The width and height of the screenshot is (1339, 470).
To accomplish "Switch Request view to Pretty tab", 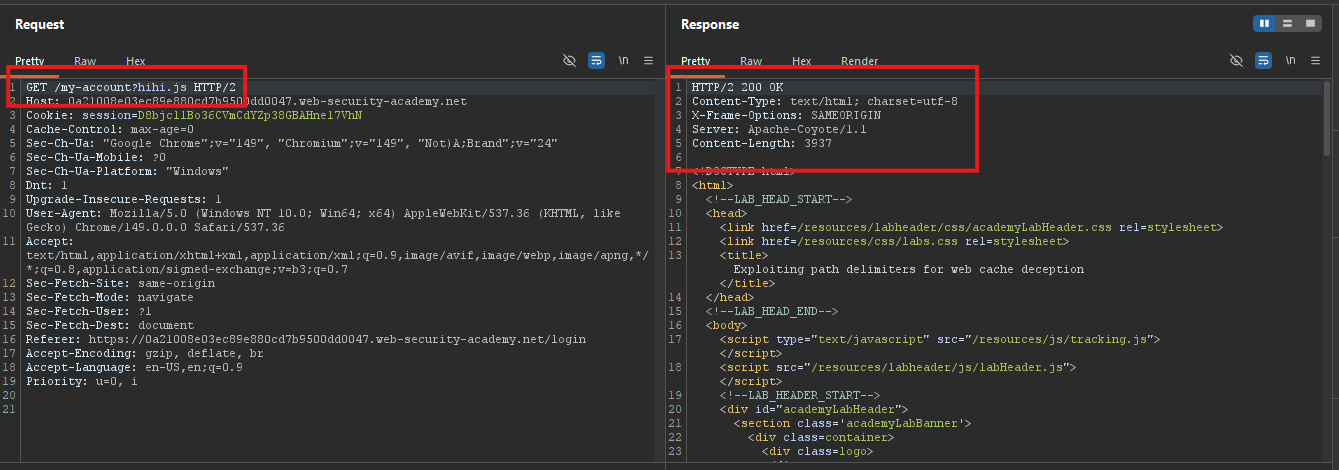I will click(29, 61).
